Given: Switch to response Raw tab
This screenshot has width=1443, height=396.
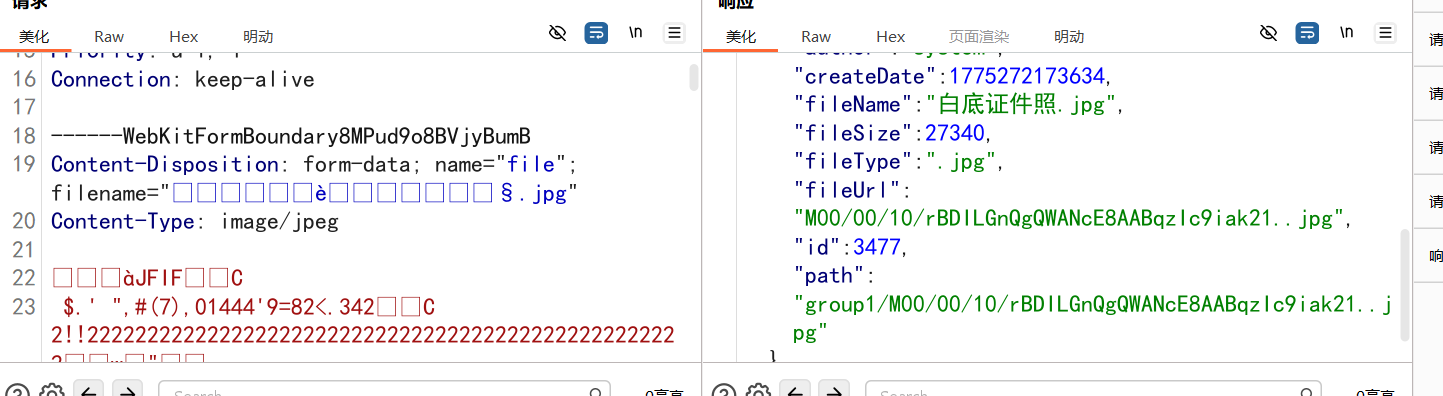Looking at the screenshot, I should [x=816, y=37].
